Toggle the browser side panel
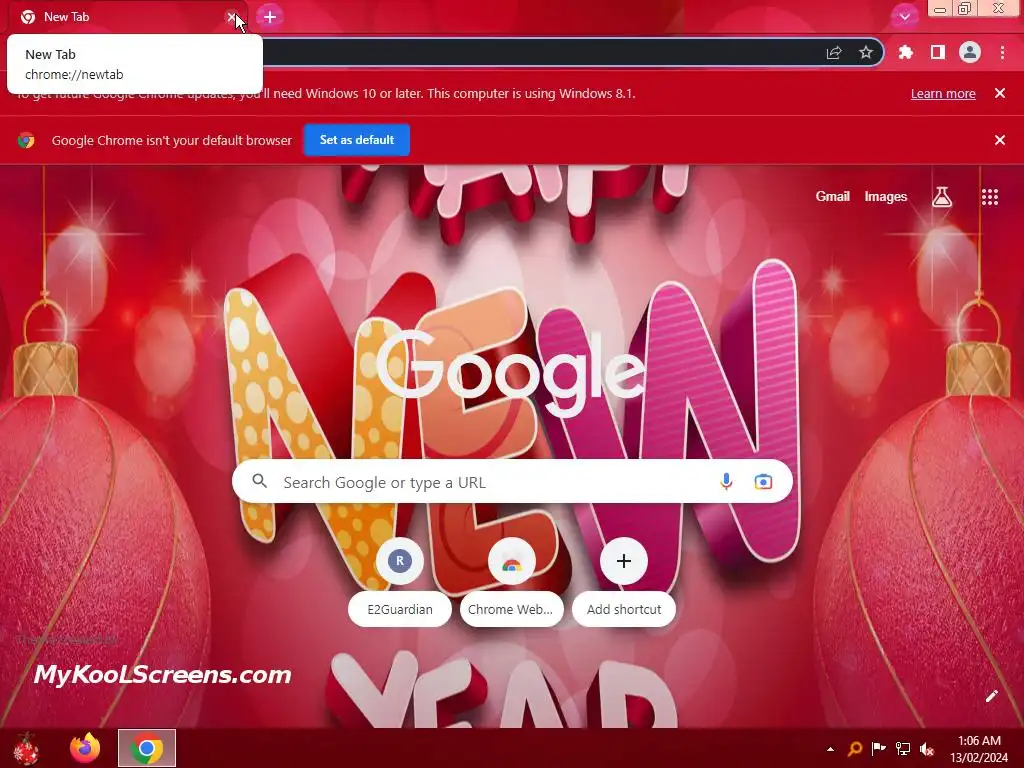This screenshot has height=768, width=1024. coord(938,52)
